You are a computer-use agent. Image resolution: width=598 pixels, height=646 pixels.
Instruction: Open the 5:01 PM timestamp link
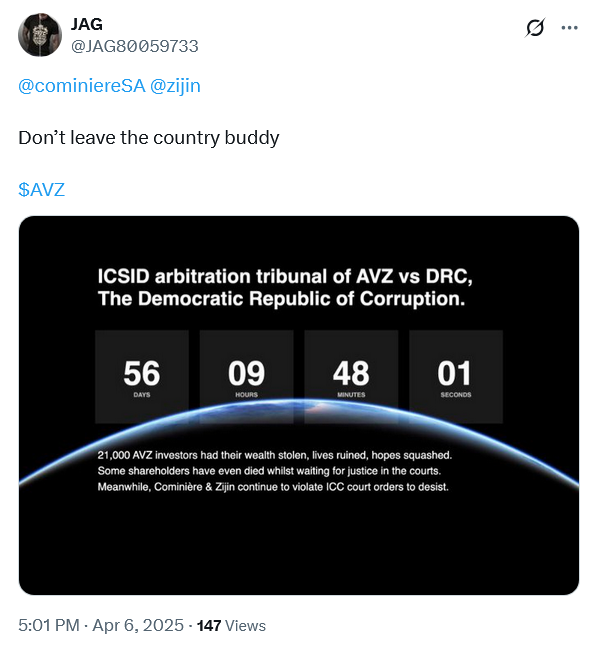[x=49, y=625]
